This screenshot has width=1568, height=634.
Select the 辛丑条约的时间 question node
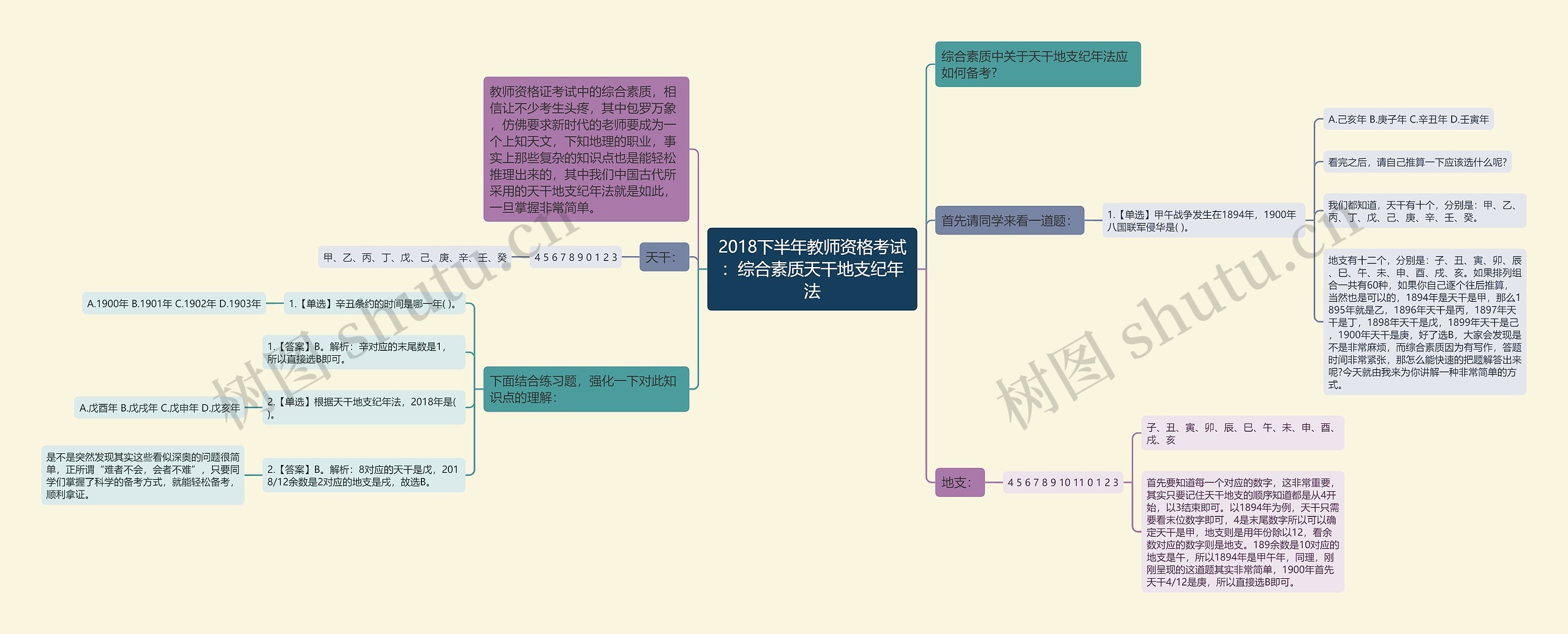[x=374, y=303]
